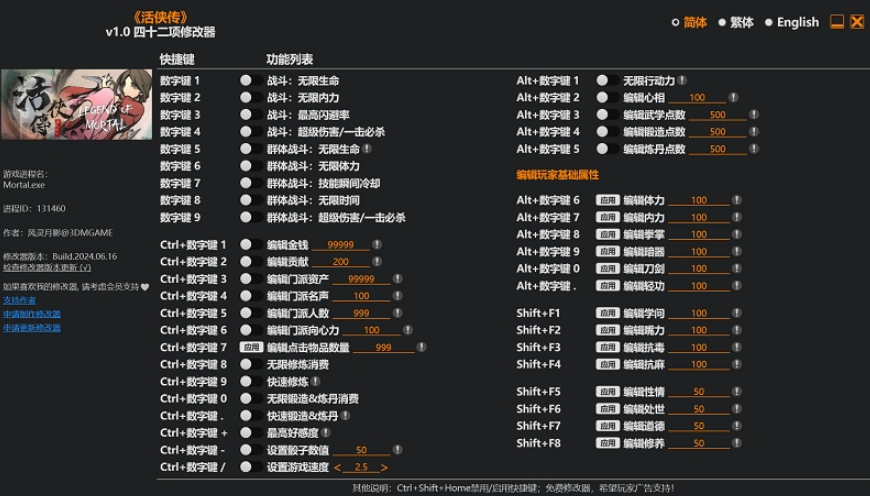Click the info icon next to 编辑门派人数

(397, 313)
